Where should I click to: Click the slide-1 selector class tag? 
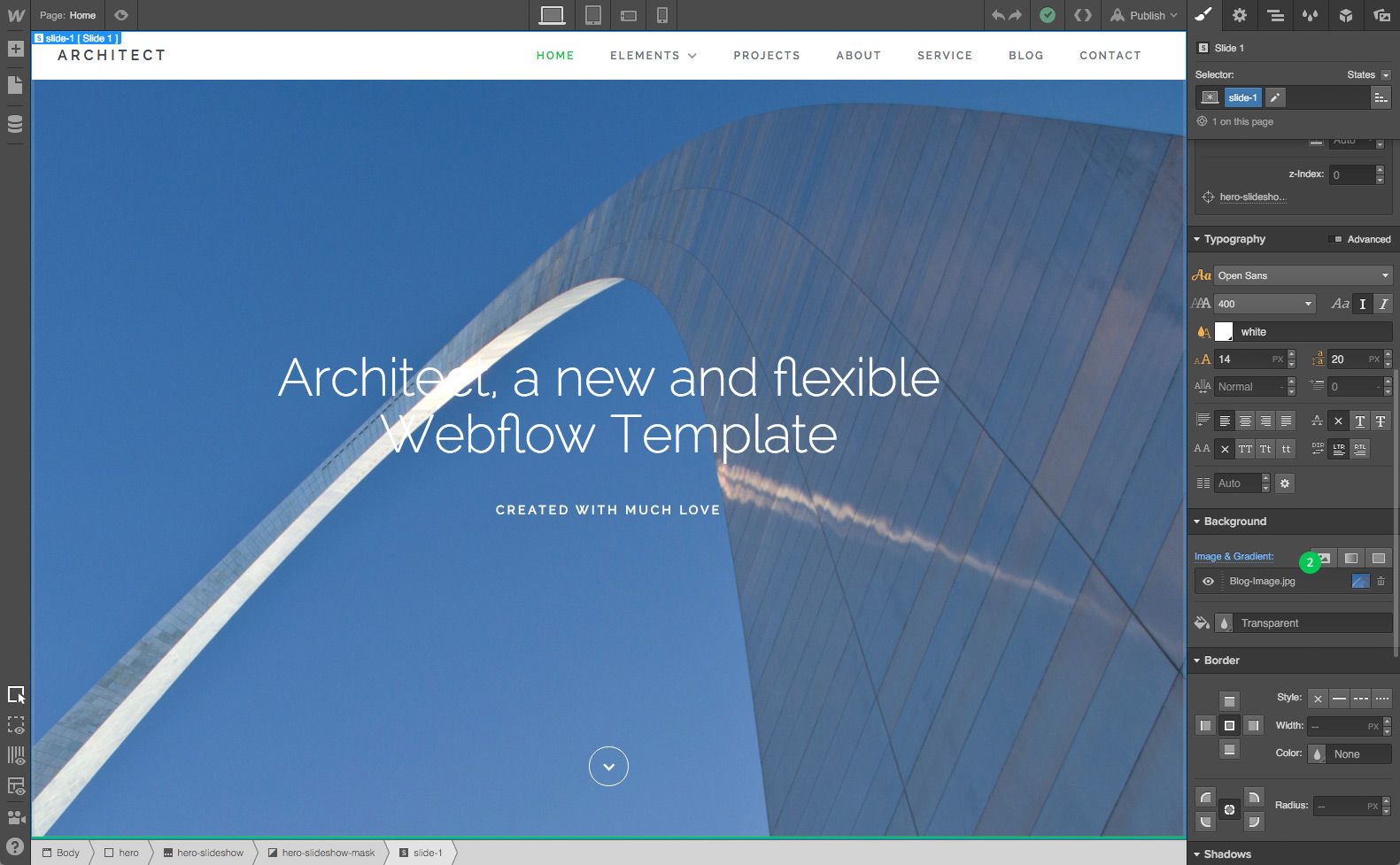click(1242, 97)
